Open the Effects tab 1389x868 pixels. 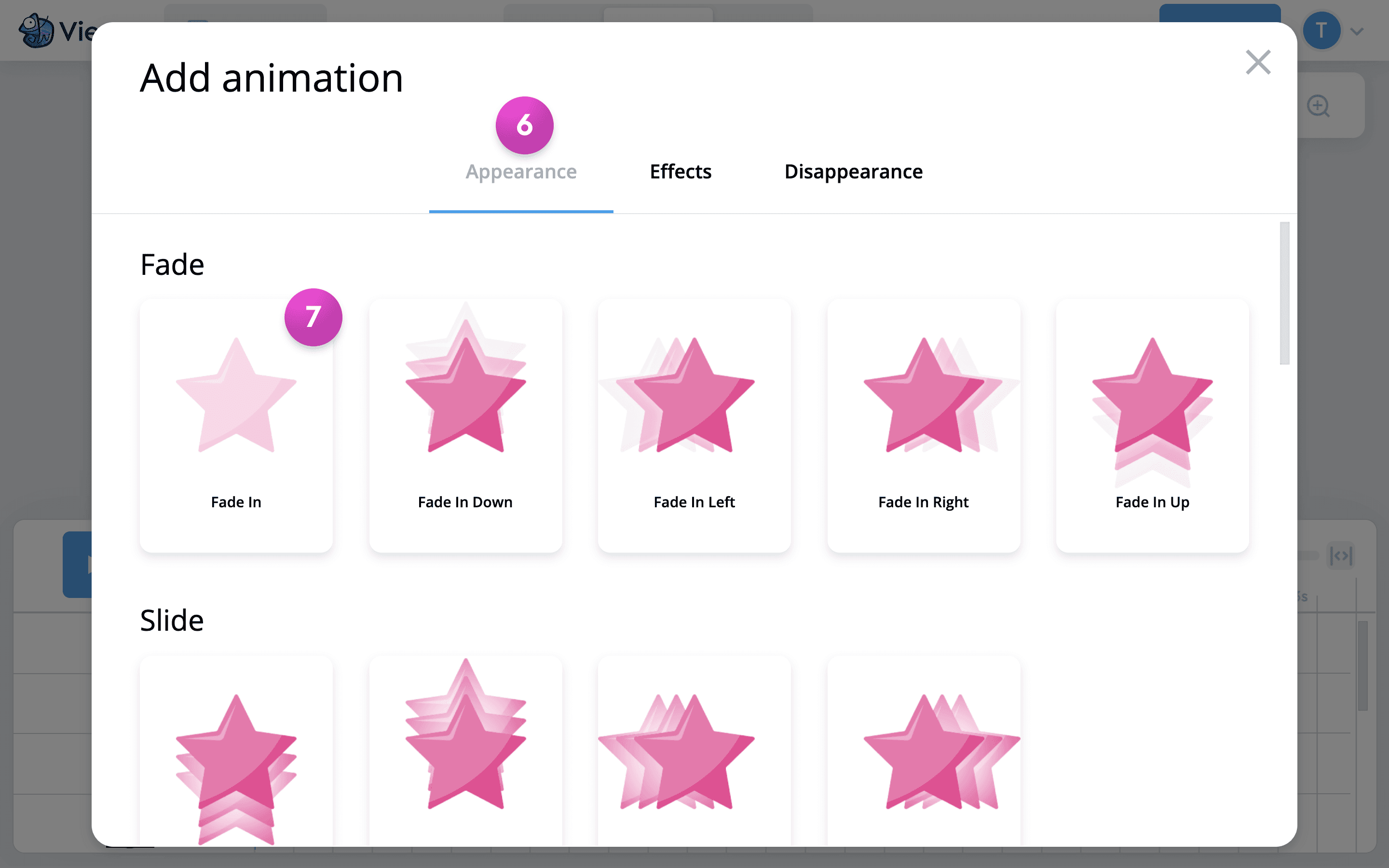[x=680, y=172]
